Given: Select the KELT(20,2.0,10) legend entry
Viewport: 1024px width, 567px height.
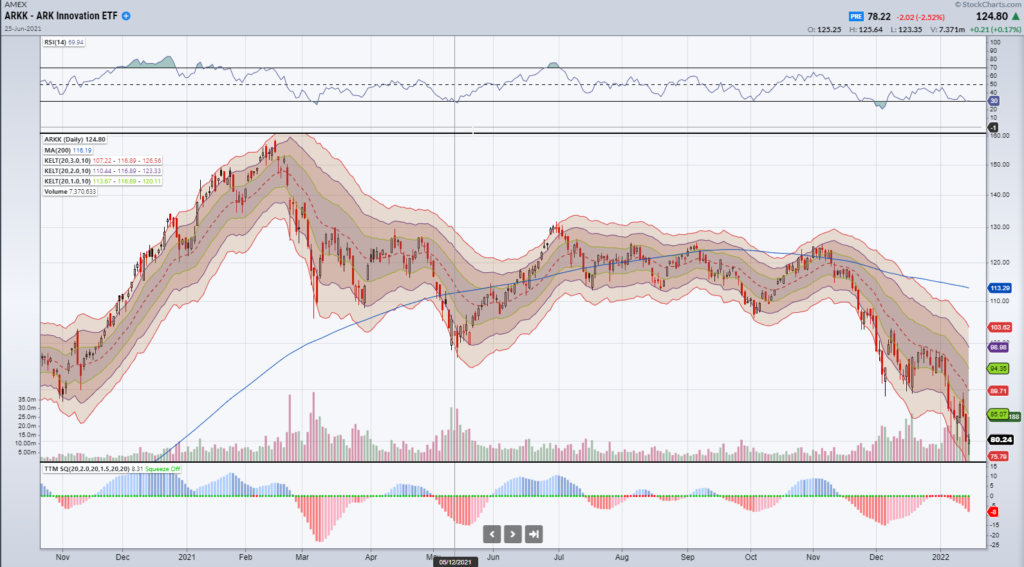Looking at the screenshot, I should pyautogui.click(x=103, y=171).
